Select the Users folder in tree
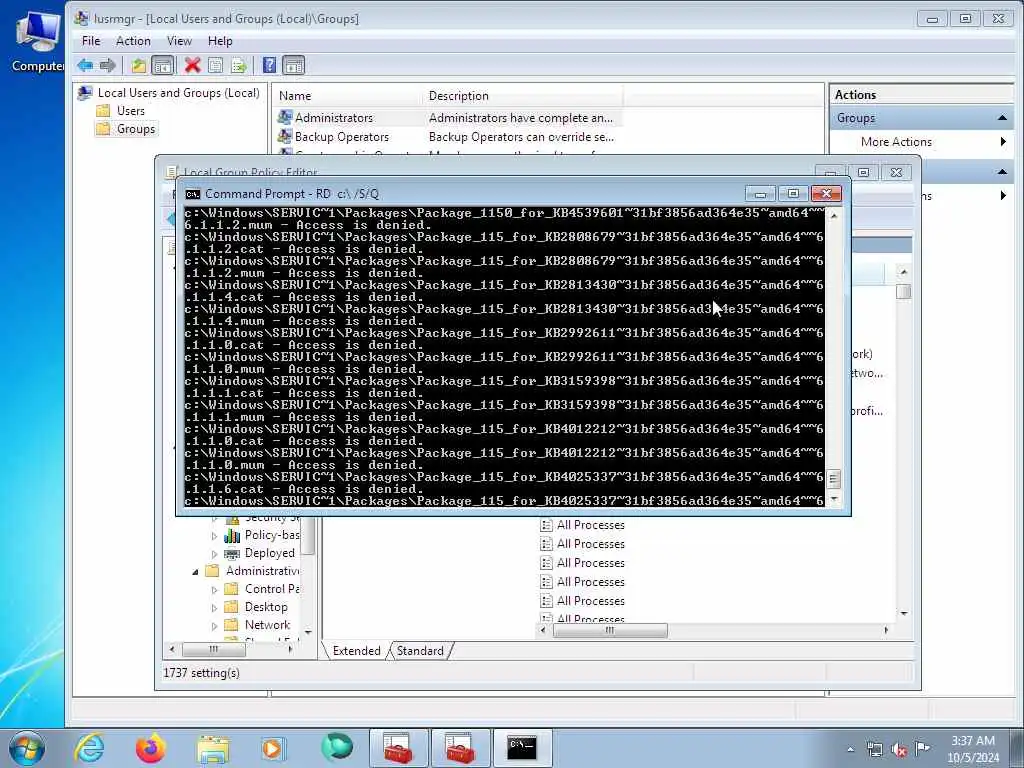The width and height of the screenshot is (1024, 768). click(x=131, y=111)
